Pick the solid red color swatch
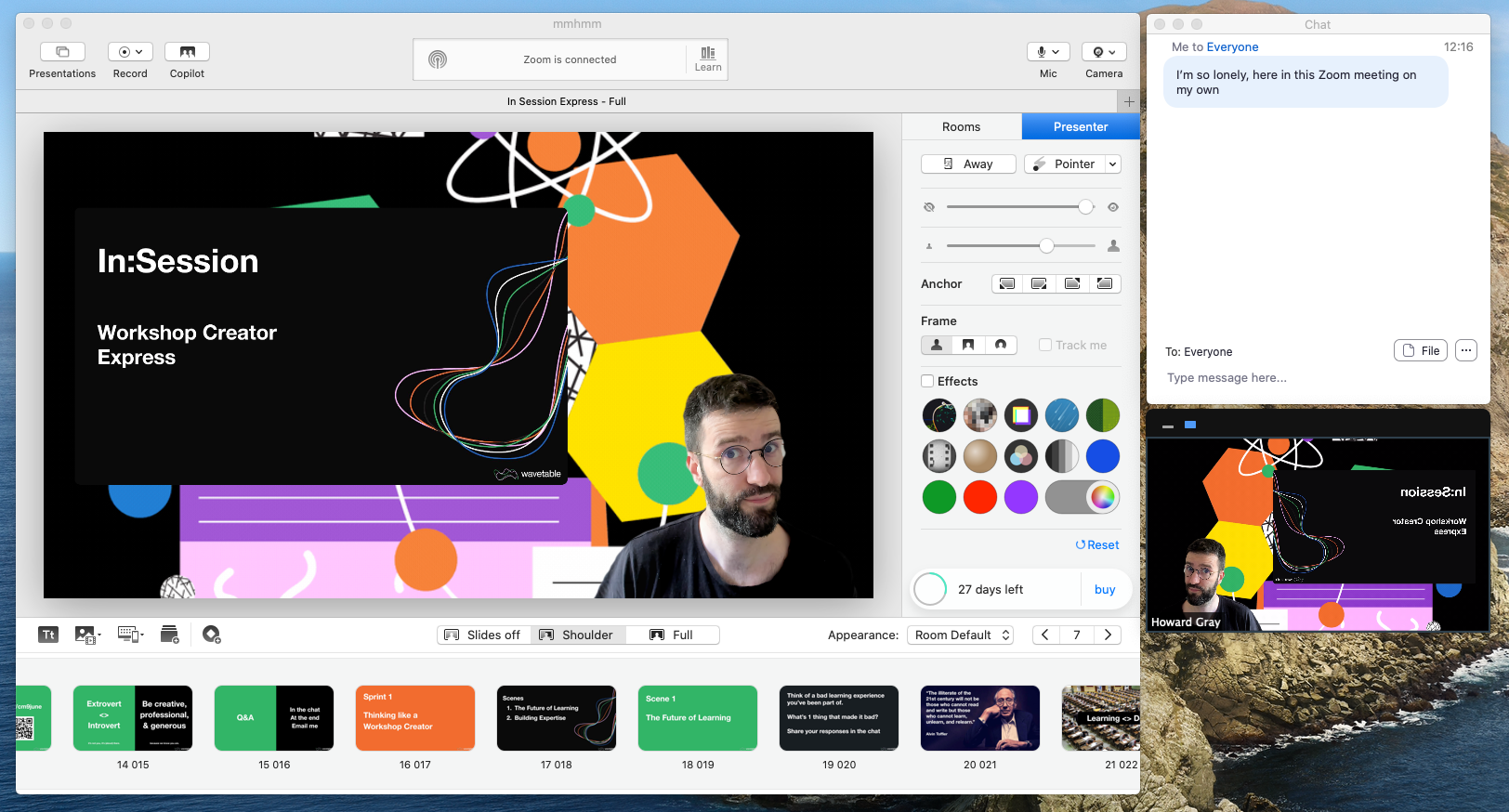1509x812 pixels. 980,497
